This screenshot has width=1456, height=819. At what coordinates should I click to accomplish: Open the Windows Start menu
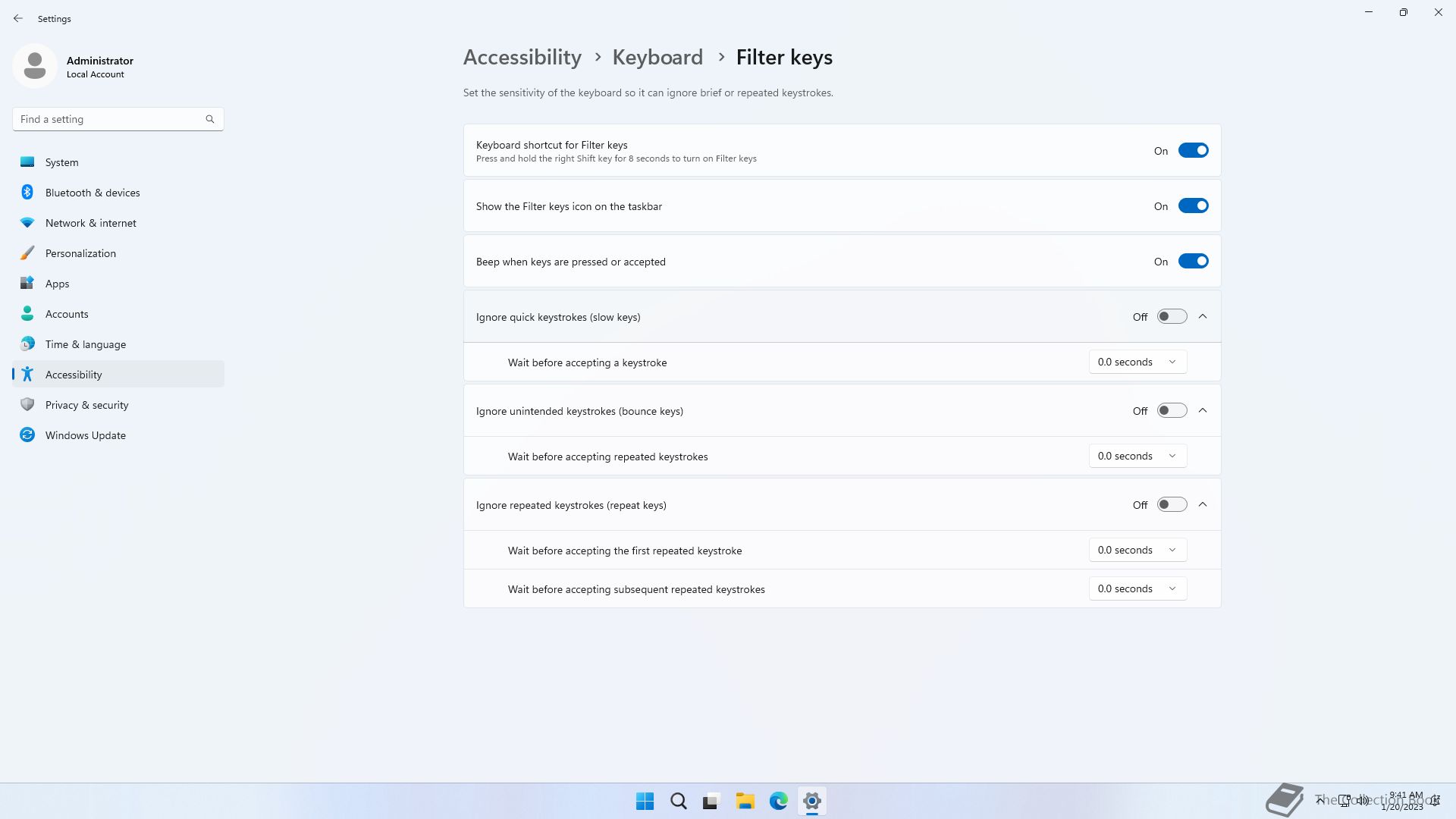(645, 801)
